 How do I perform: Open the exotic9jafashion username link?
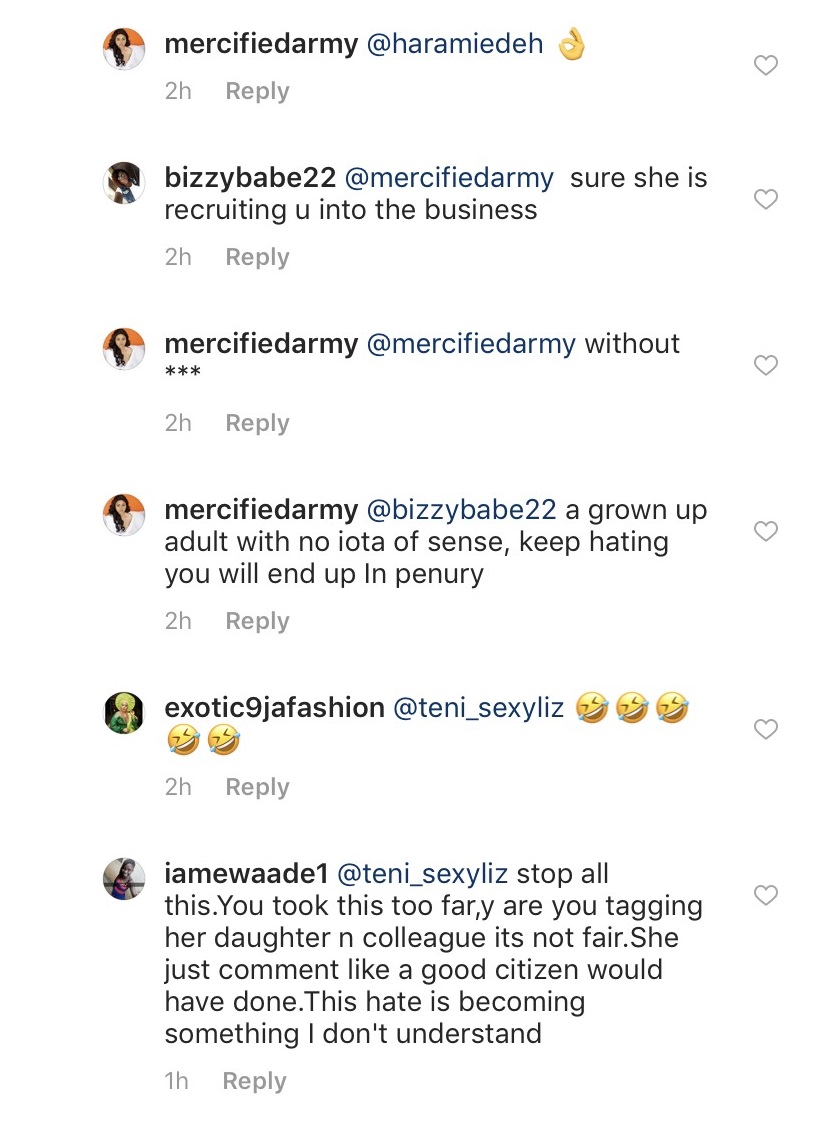pos(275,708)
